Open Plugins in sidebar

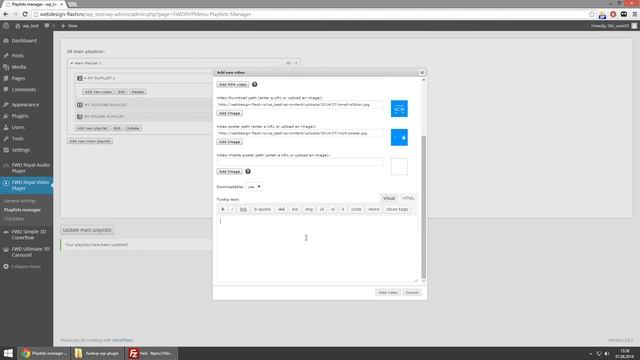[x=20, y=116]
